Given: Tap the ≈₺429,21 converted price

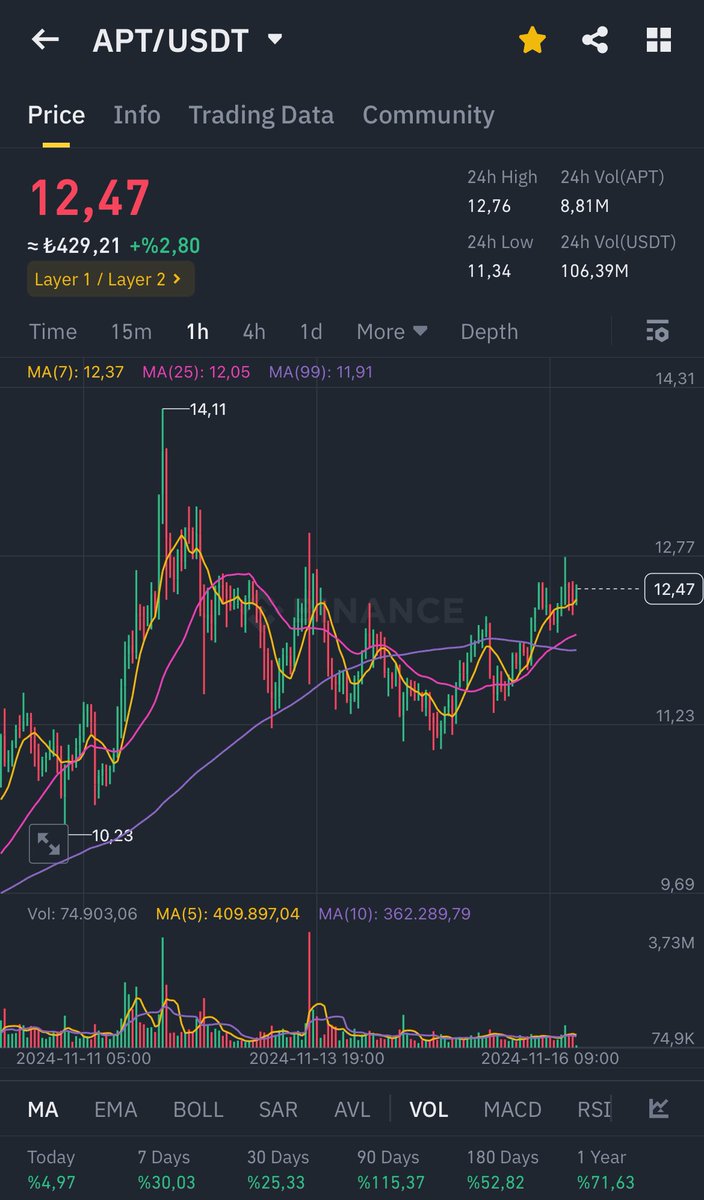Looking at the screenshot, I should [x=75, y=245].
